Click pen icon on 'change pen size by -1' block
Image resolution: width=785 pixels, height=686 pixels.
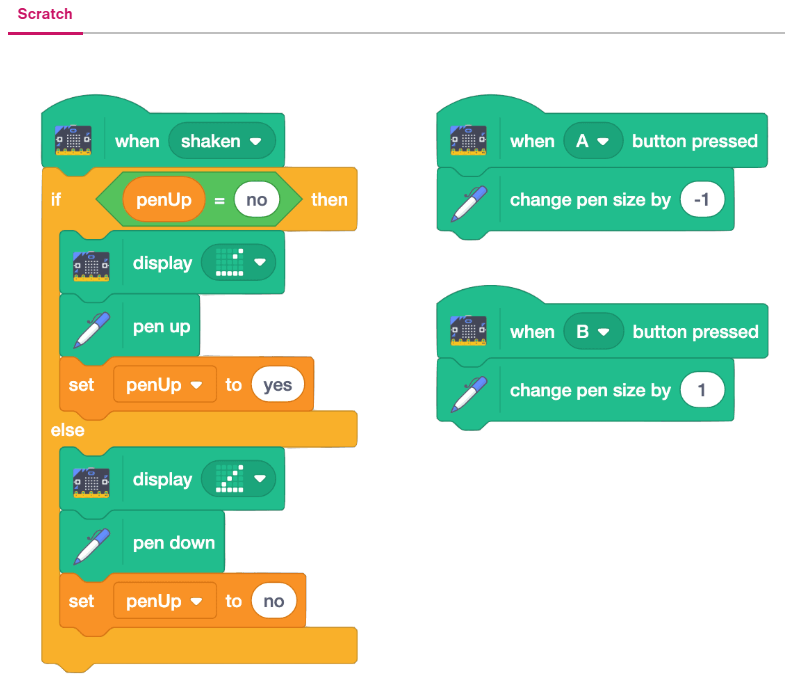468,200
